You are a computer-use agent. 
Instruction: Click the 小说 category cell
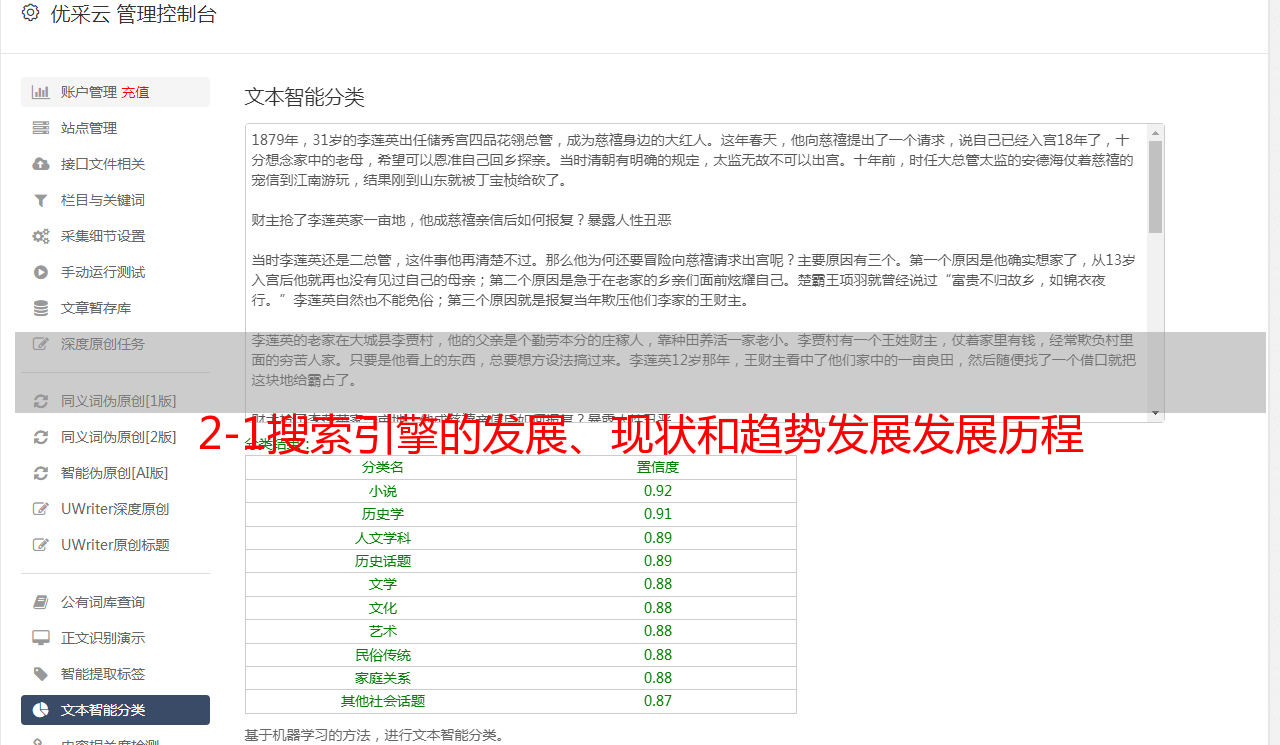coord(383,491)
